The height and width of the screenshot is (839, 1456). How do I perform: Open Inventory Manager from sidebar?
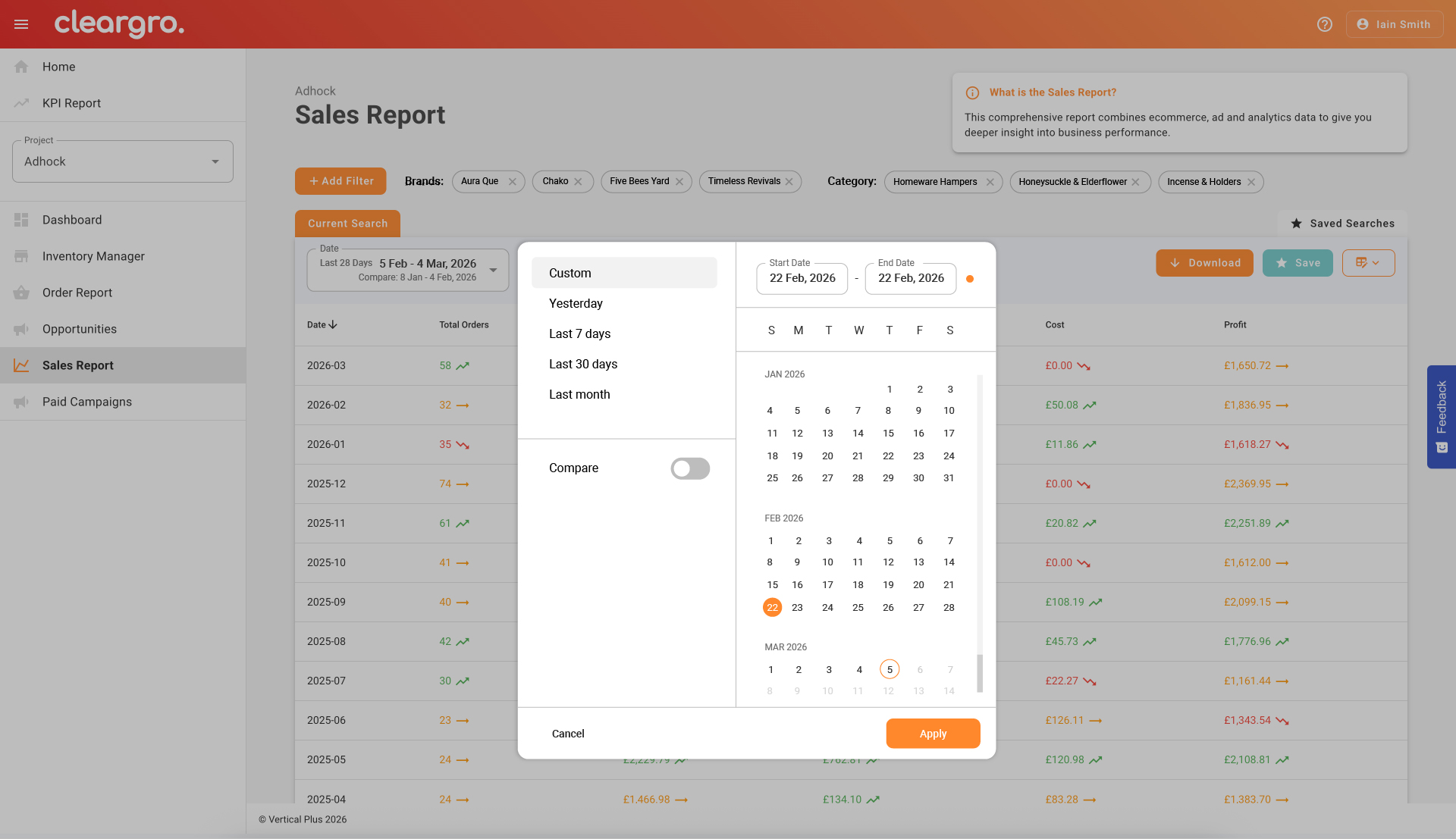(93, 256)
